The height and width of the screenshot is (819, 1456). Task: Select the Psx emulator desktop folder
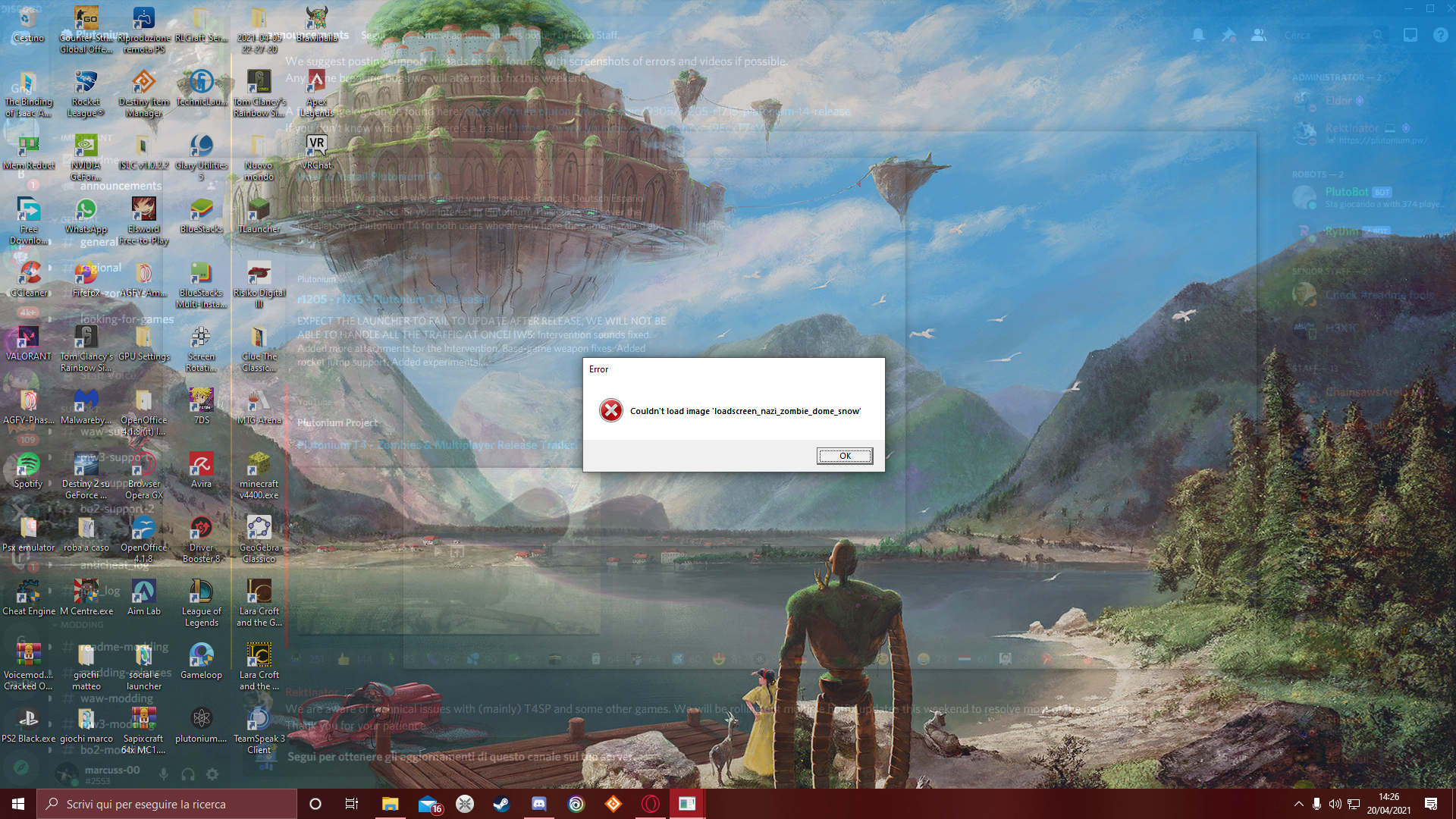28,534
